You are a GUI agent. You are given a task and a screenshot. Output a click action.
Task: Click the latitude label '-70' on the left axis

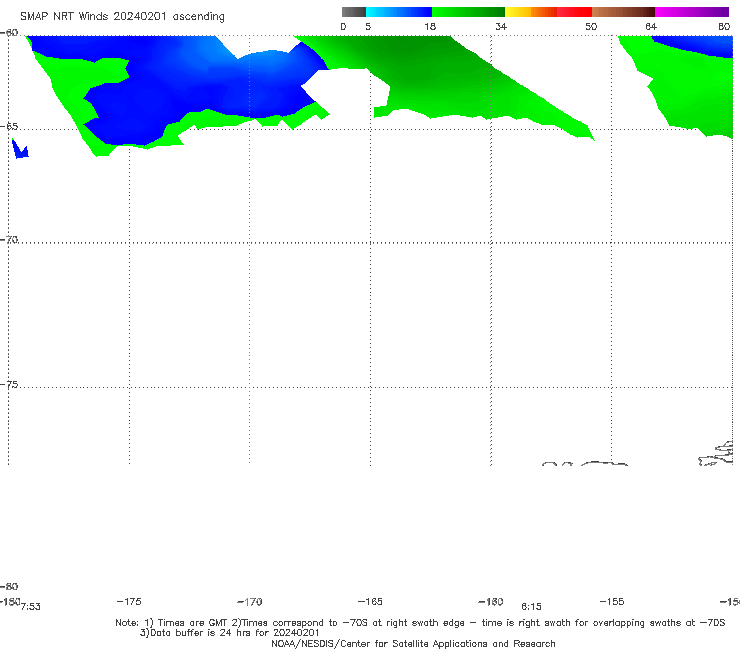point(9,240)
